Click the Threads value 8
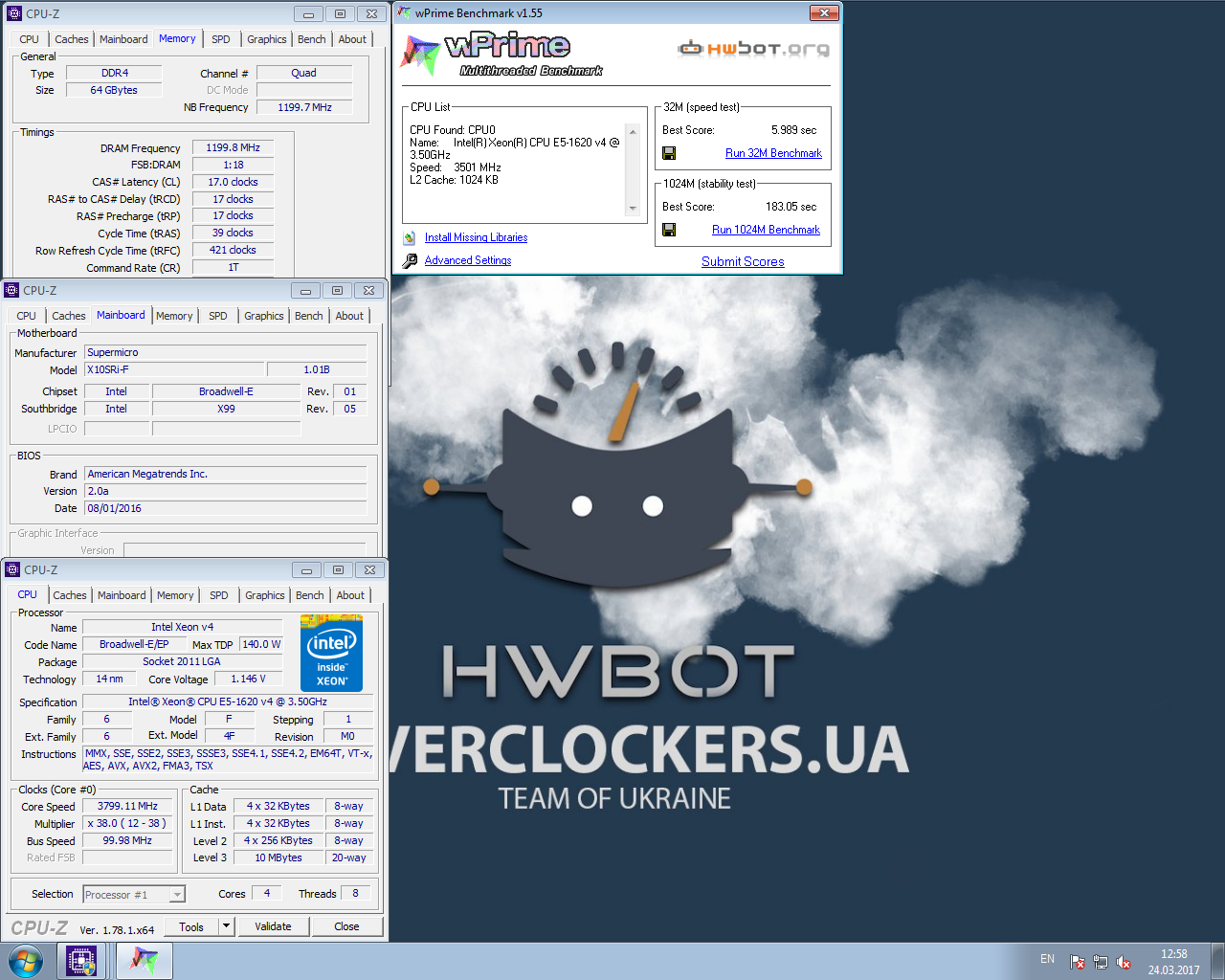The width and height of the screenshot is (1225, 980). coord(355,893)
